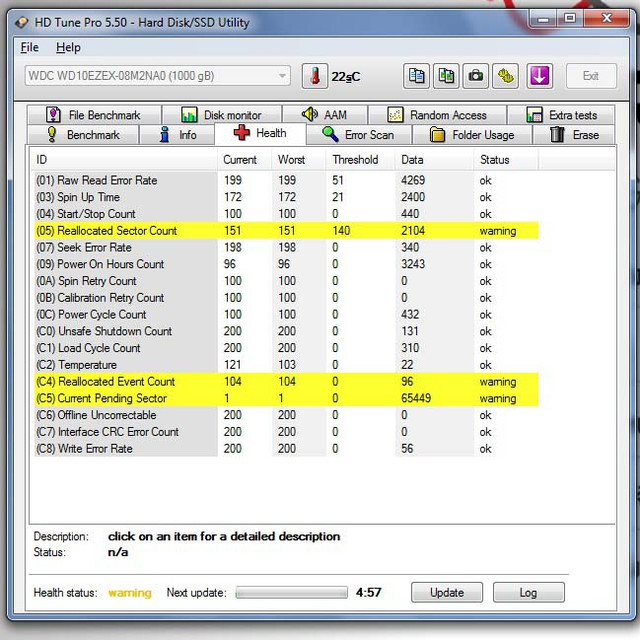Minimize the HD Tune Pro window

[x=543, y=19]
